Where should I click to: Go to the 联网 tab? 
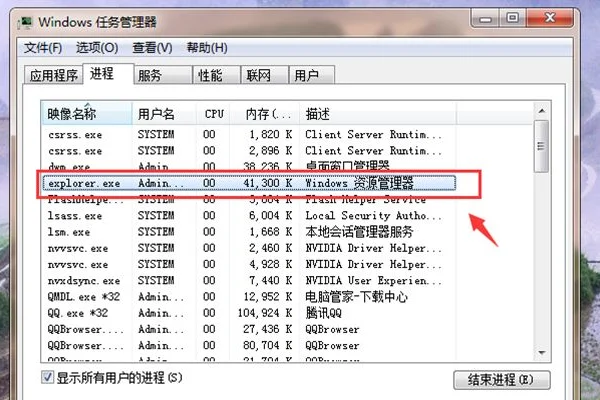pos(264,75)
